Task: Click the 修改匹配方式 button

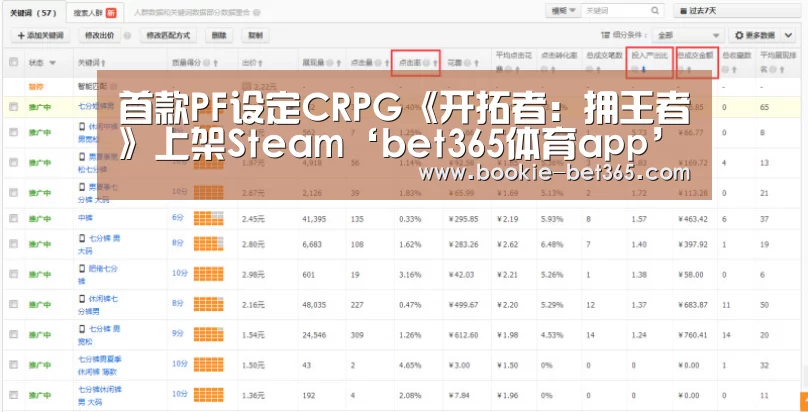Action: click(168, 36)
